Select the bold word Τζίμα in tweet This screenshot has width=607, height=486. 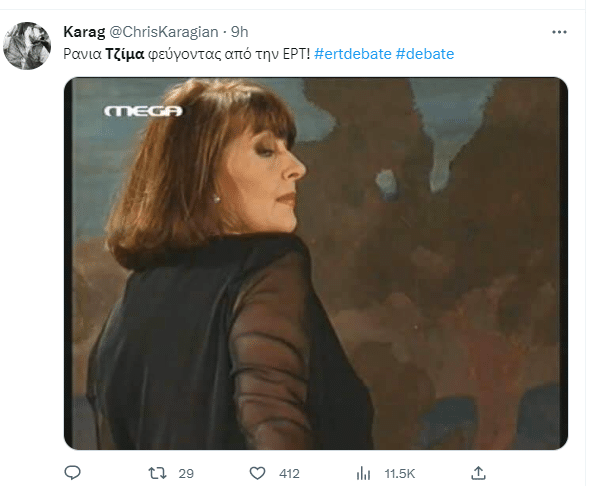point(125,54)
